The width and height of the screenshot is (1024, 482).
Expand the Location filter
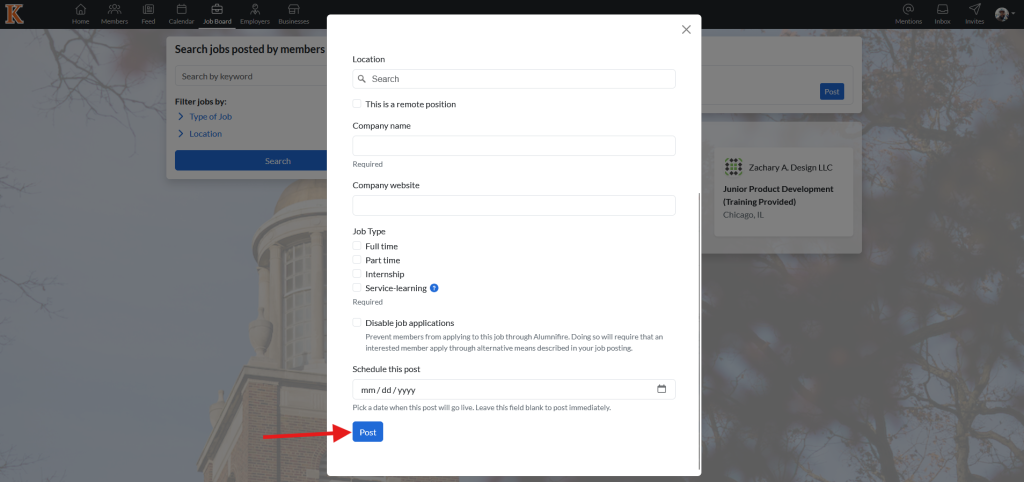(199, 134)
